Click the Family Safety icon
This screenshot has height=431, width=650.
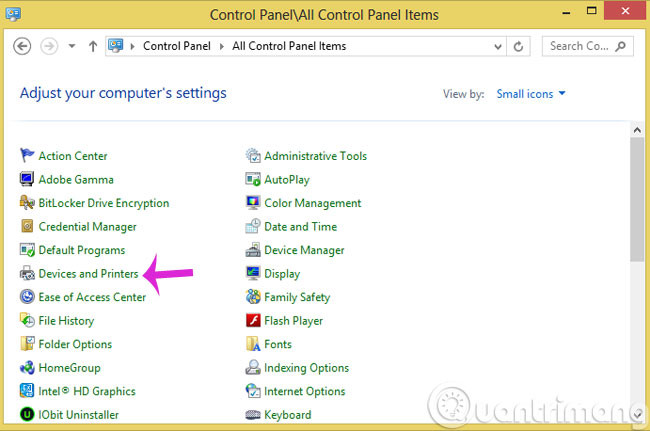[254, 297]
